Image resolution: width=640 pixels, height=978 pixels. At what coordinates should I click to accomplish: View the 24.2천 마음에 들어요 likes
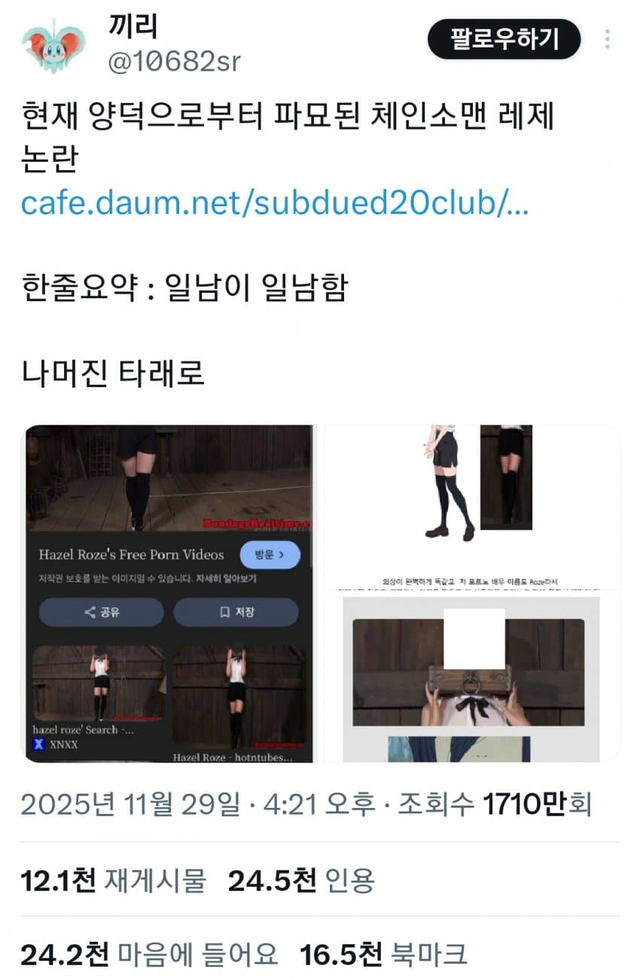pyautogui.click(x=149, y=954)
